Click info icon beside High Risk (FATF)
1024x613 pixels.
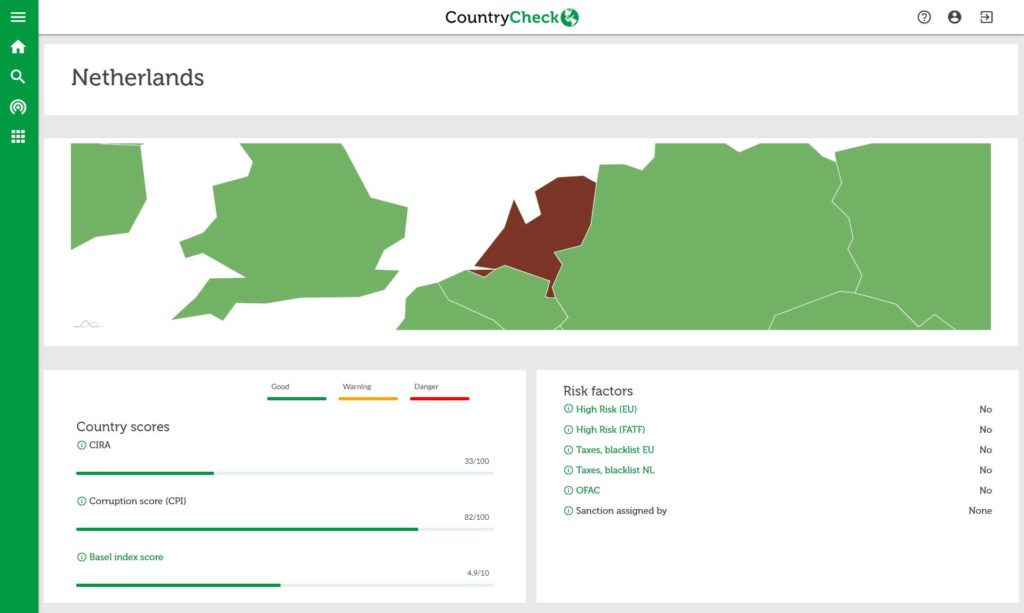pos(568,430)
